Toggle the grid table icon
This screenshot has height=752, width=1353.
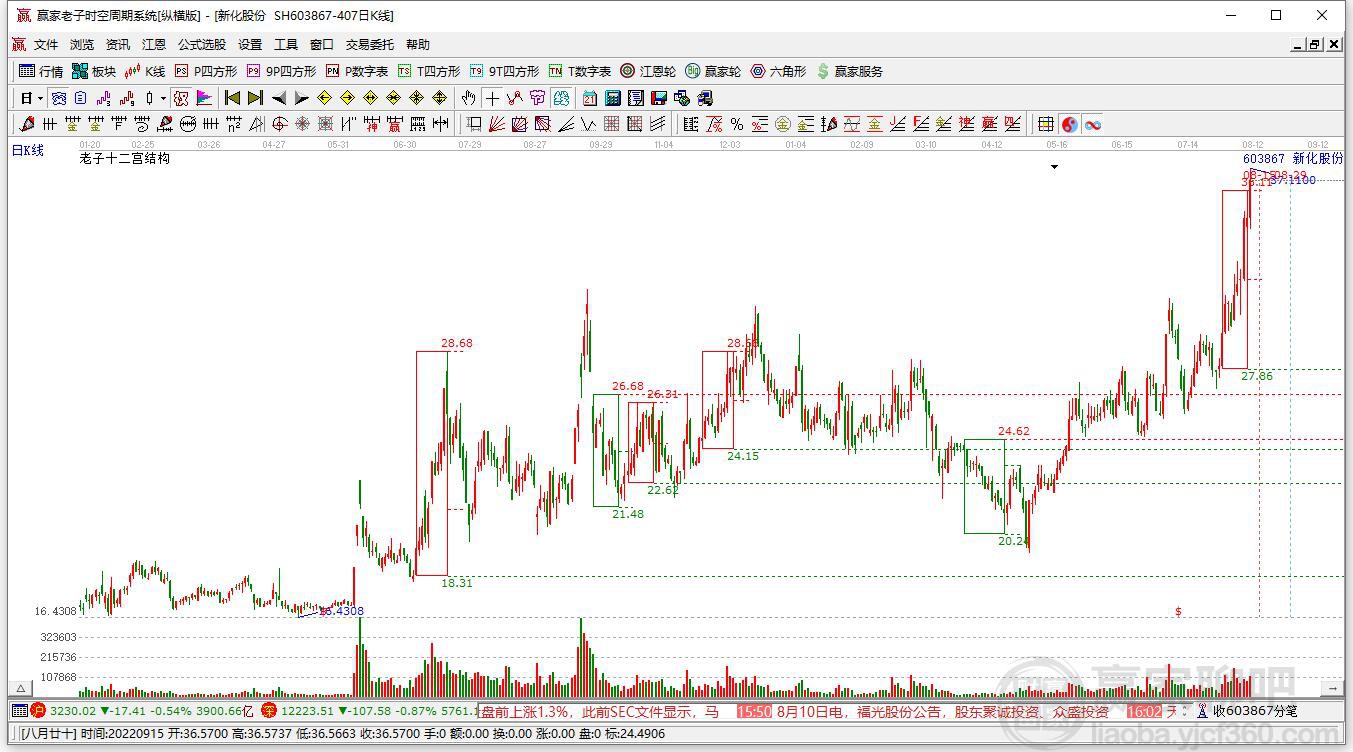click(x=1046, y=124)
